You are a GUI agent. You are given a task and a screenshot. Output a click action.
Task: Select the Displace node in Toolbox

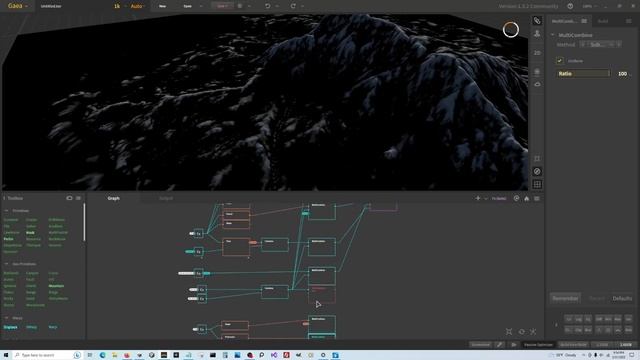pyautogui.click(x=11, y=327)
